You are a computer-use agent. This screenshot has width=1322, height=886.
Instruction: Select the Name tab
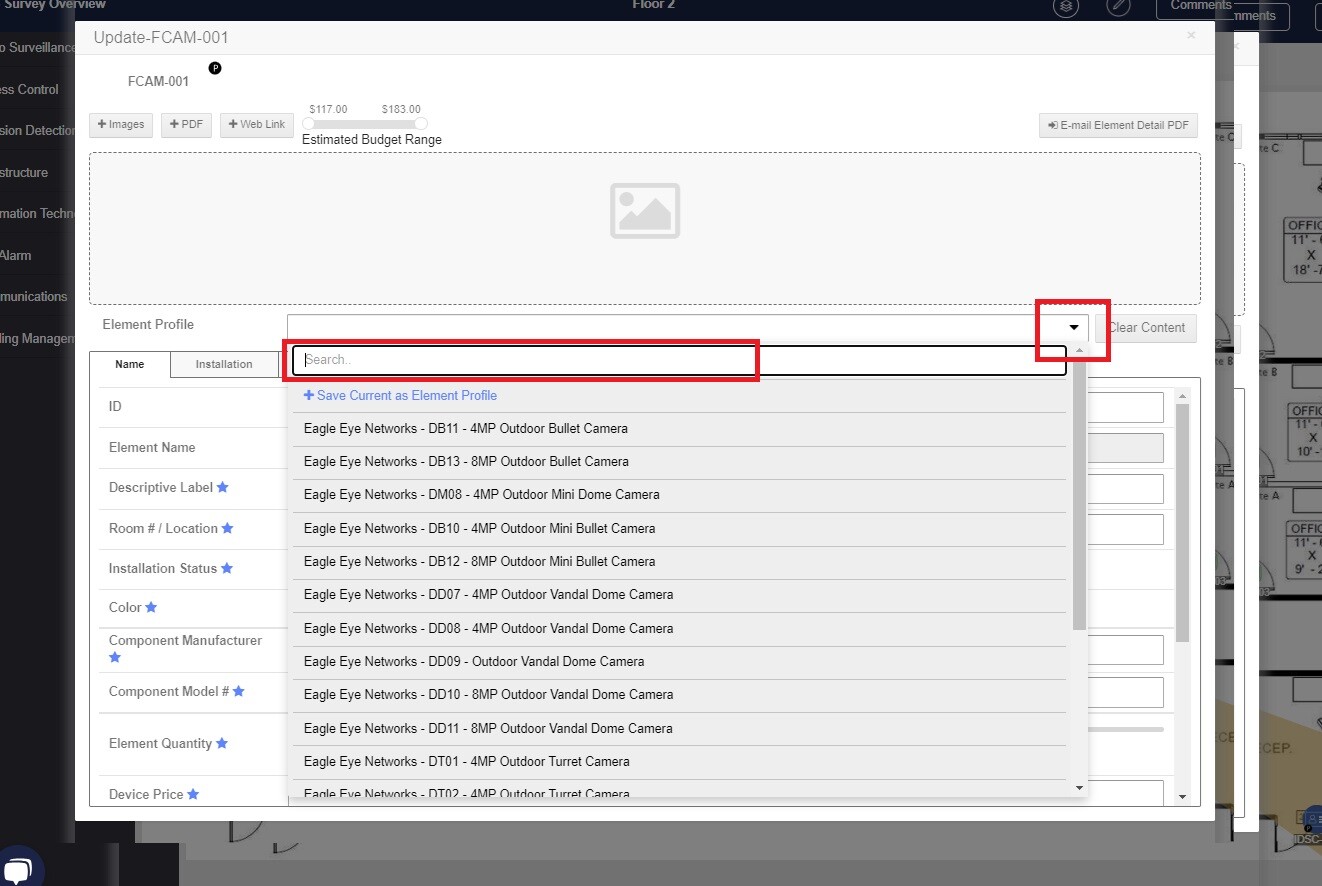point(130,365)
